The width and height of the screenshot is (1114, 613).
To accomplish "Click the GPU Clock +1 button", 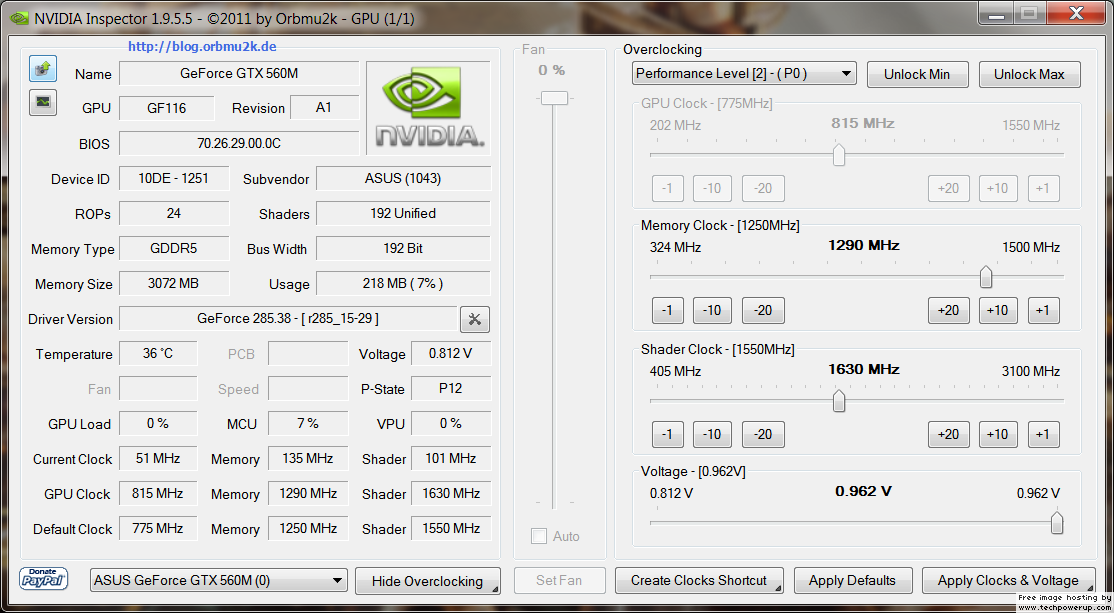I will (x=1044, y=188).
